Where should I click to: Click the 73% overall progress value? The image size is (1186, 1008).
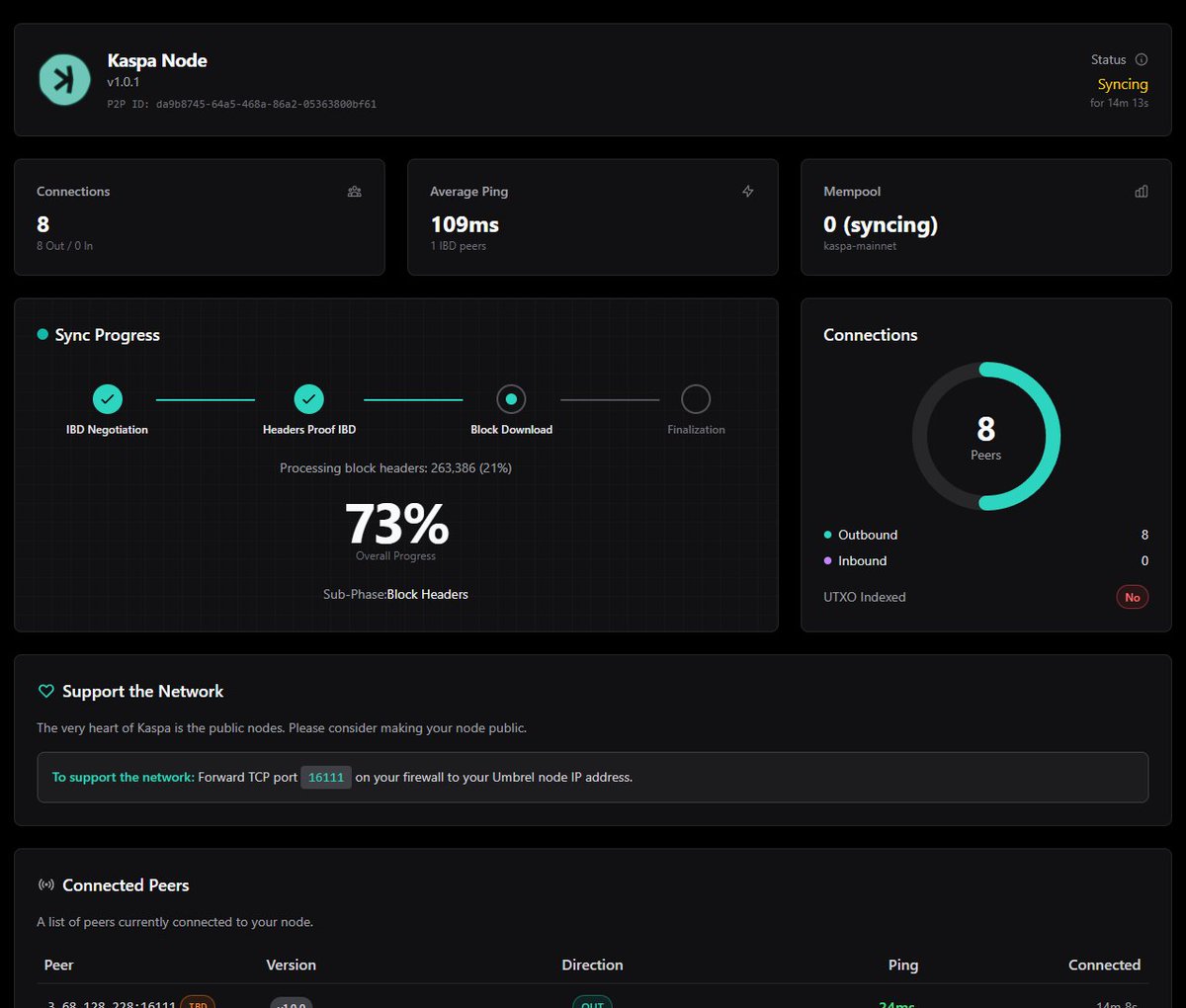pyautogui.click(x=396, y=524)
